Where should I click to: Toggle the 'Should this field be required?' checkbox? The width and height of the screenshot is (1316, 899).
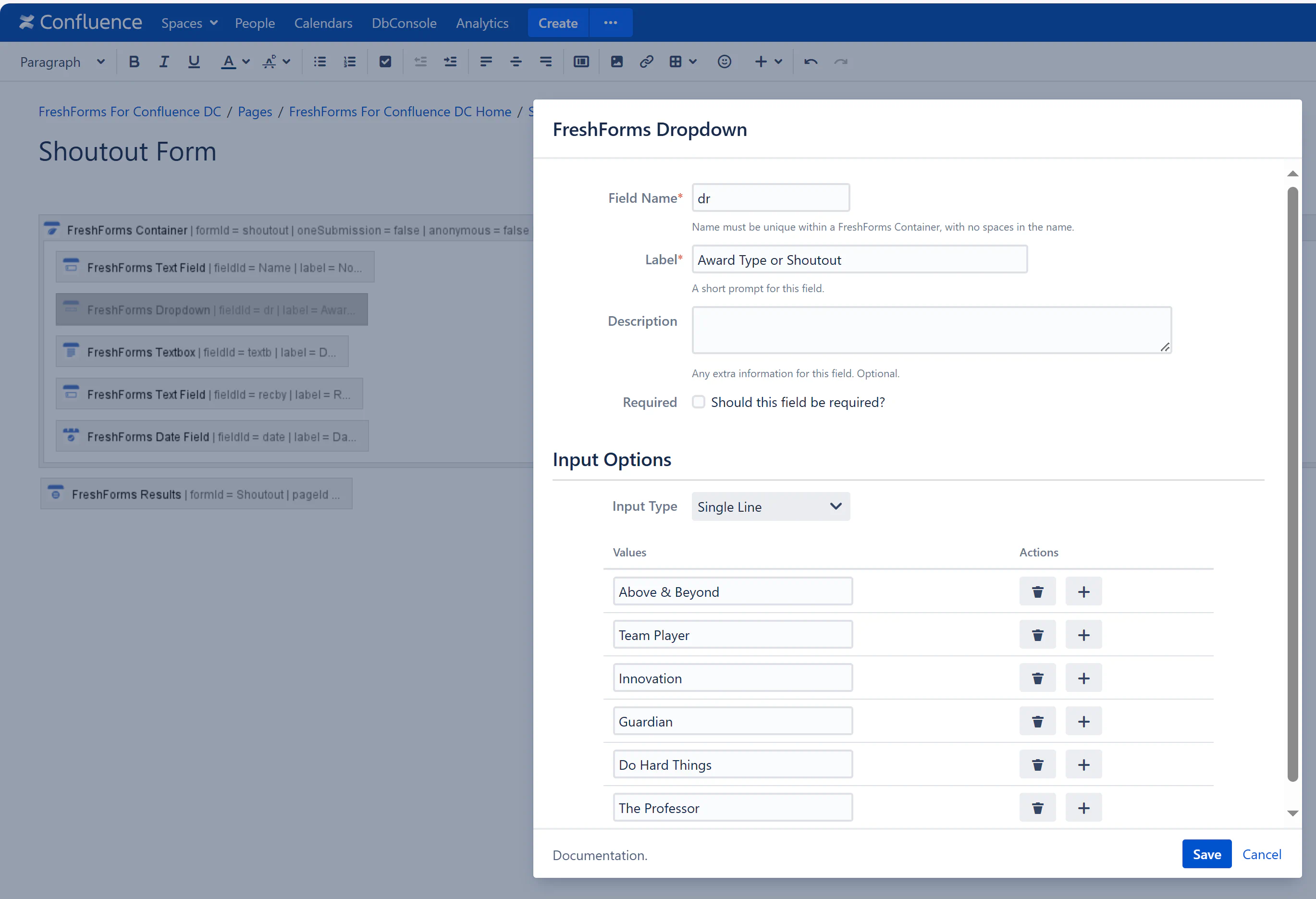698,402
